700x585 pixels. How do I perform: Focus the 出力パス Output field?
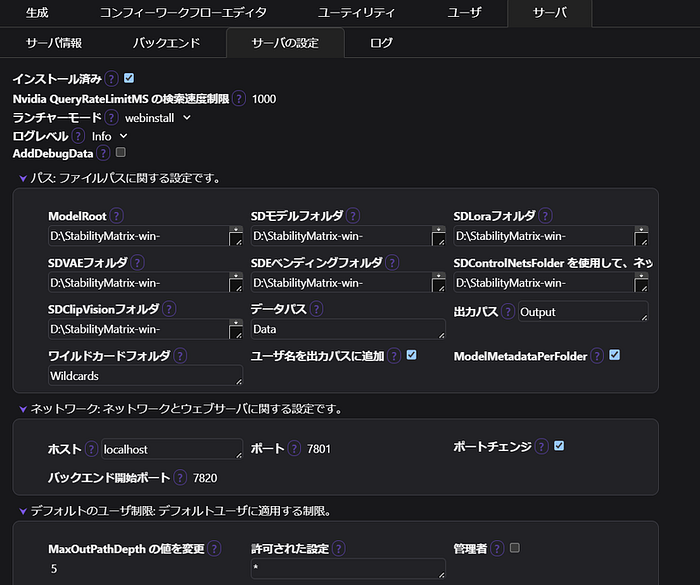tap(583, 311)
